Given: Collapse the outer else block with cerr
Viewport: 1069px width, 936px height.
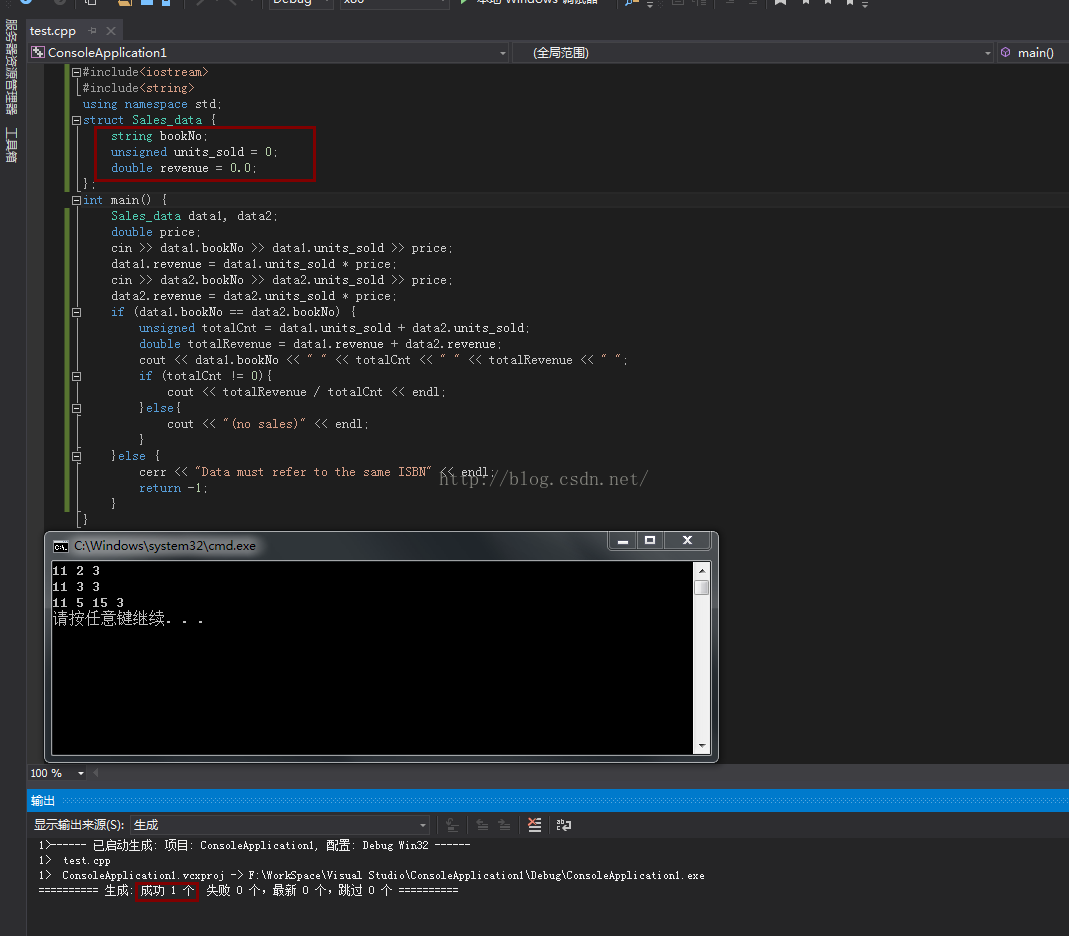Looking at the screenshot, I should [76, 457].
